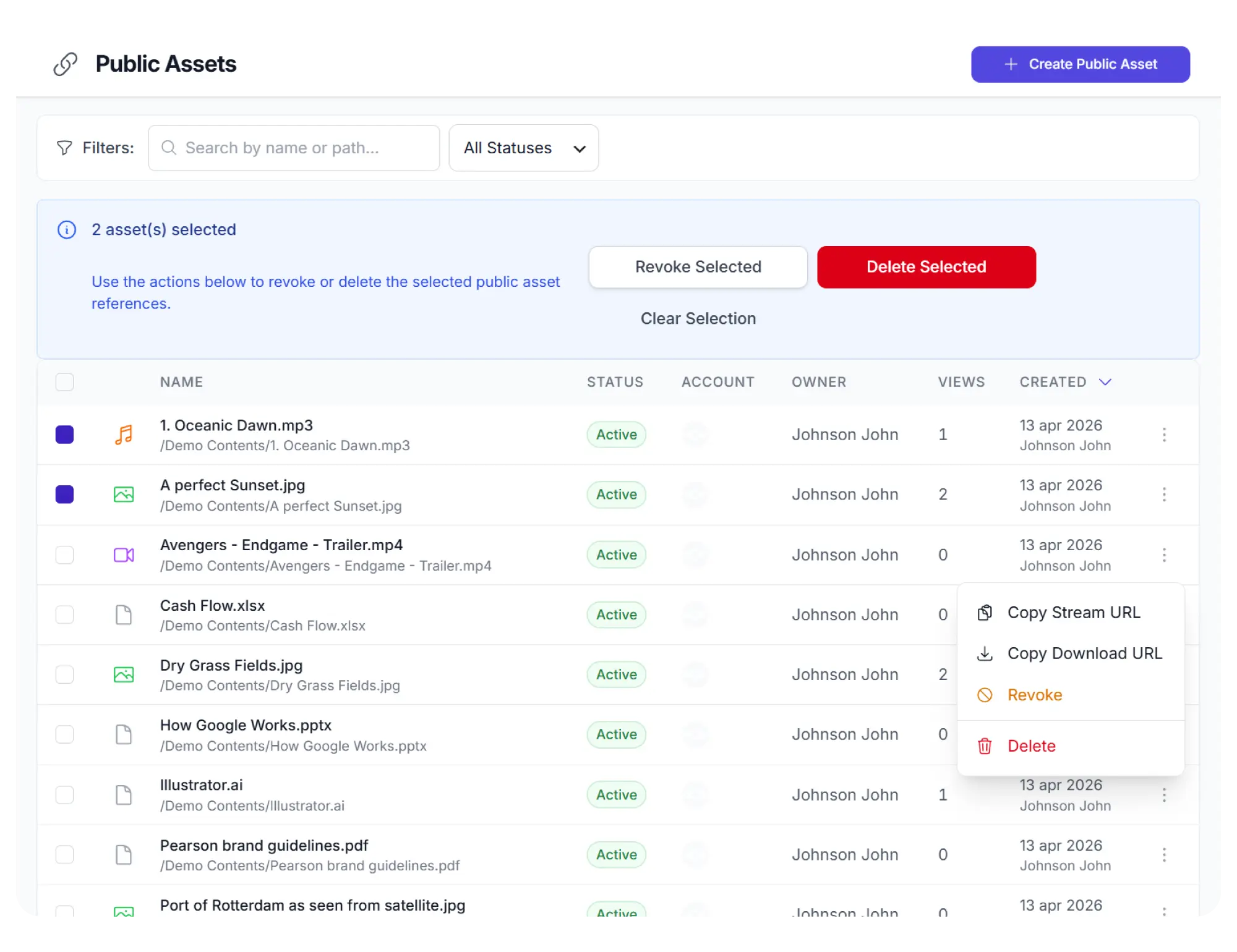Uncheck the Oceanic Dawn.mp3 checkbox
Screen dimensions: 1237x952
pyautogui.click(x=64, y=435)
